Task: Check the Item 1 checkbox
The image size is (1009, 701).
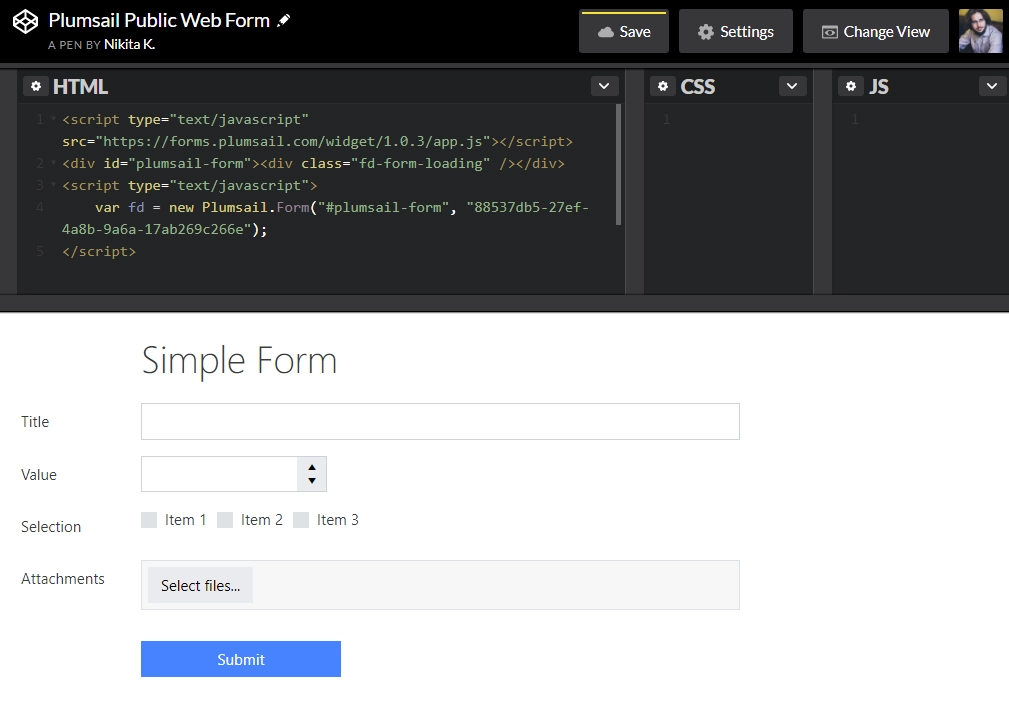Action: click(150, 519)
